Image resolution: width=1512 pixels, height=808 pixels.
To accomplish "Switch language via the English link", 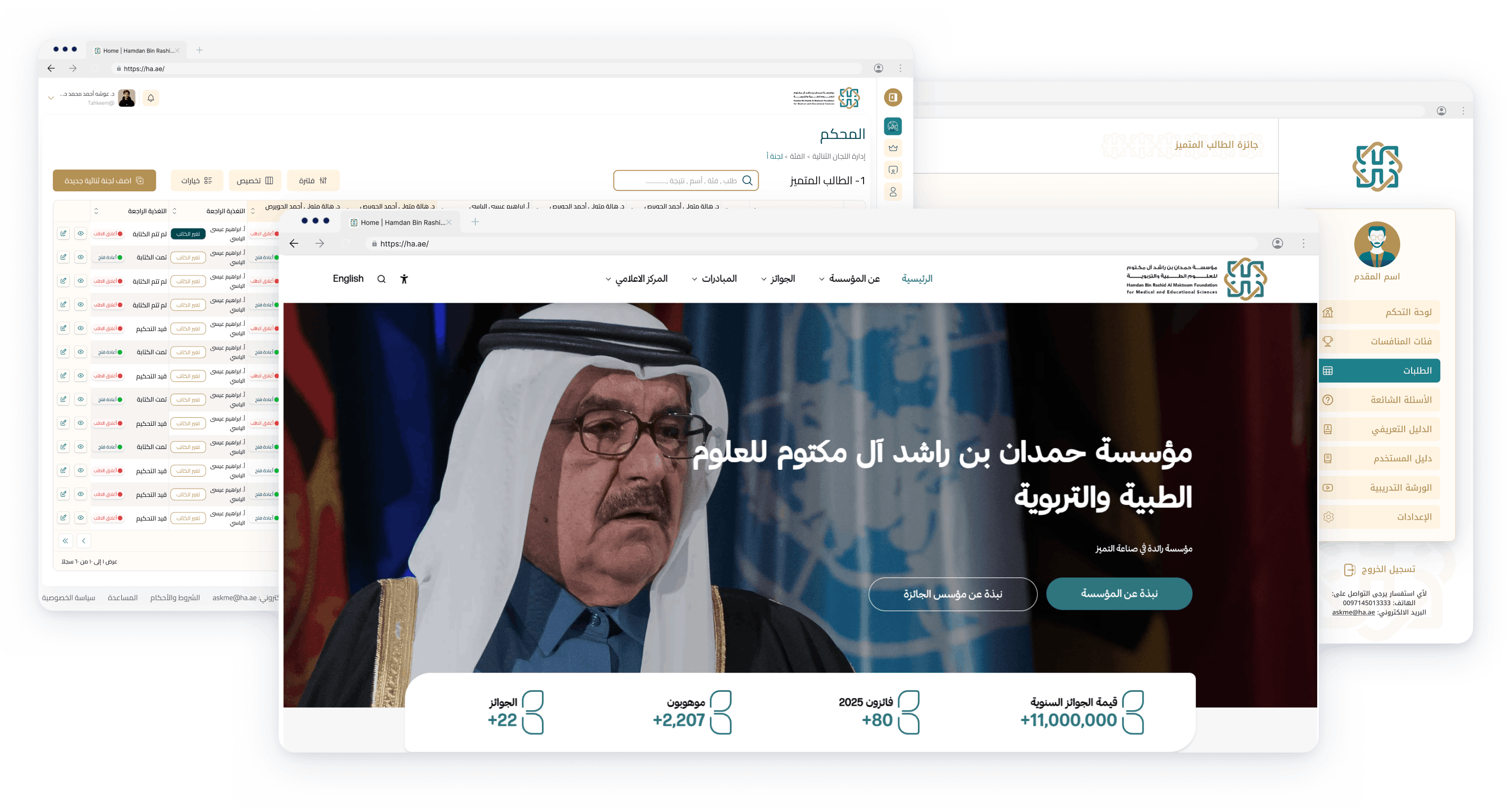I will (x=348, y=279).
